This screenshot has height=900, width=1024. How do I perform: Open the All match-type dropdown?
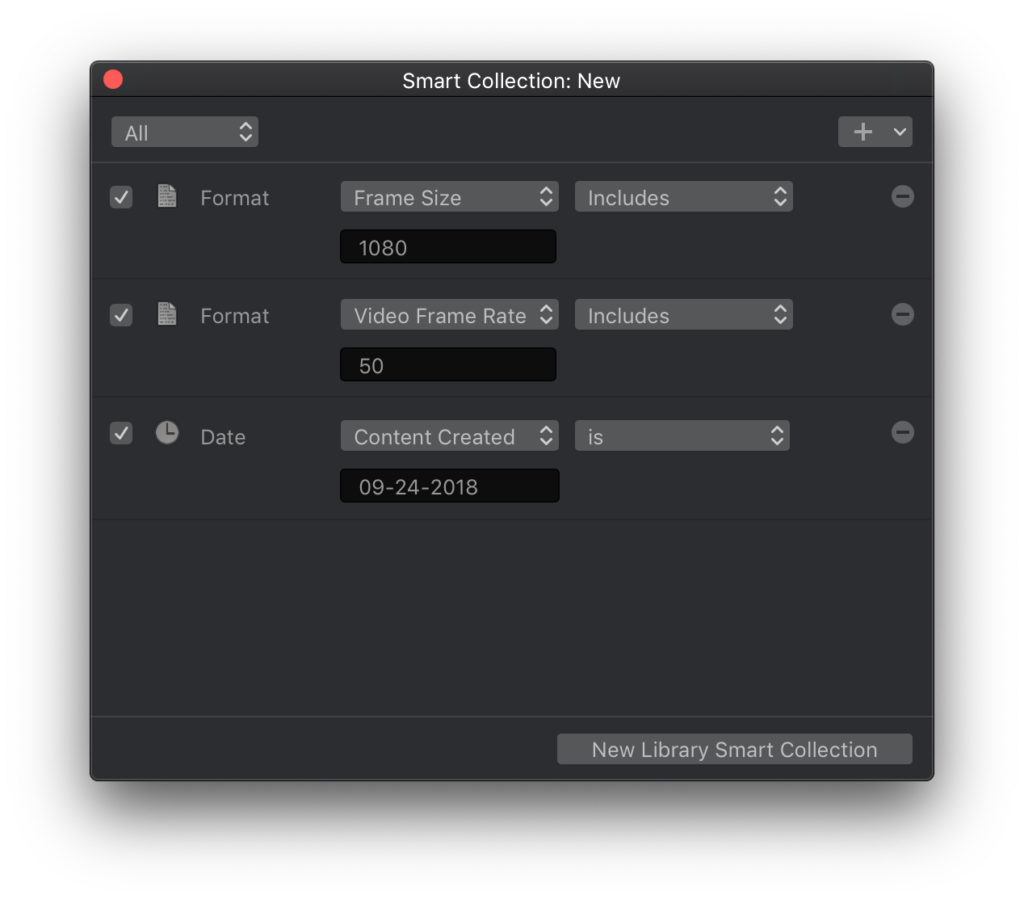point(185,132)
